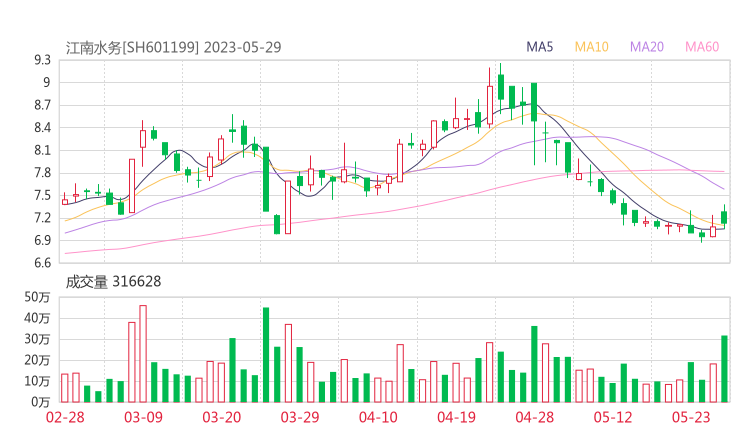Click the chart title 江南水务[SH601199] 2023-05-29
The width and height of the screenshot is (740, 440).
(173, 48)
